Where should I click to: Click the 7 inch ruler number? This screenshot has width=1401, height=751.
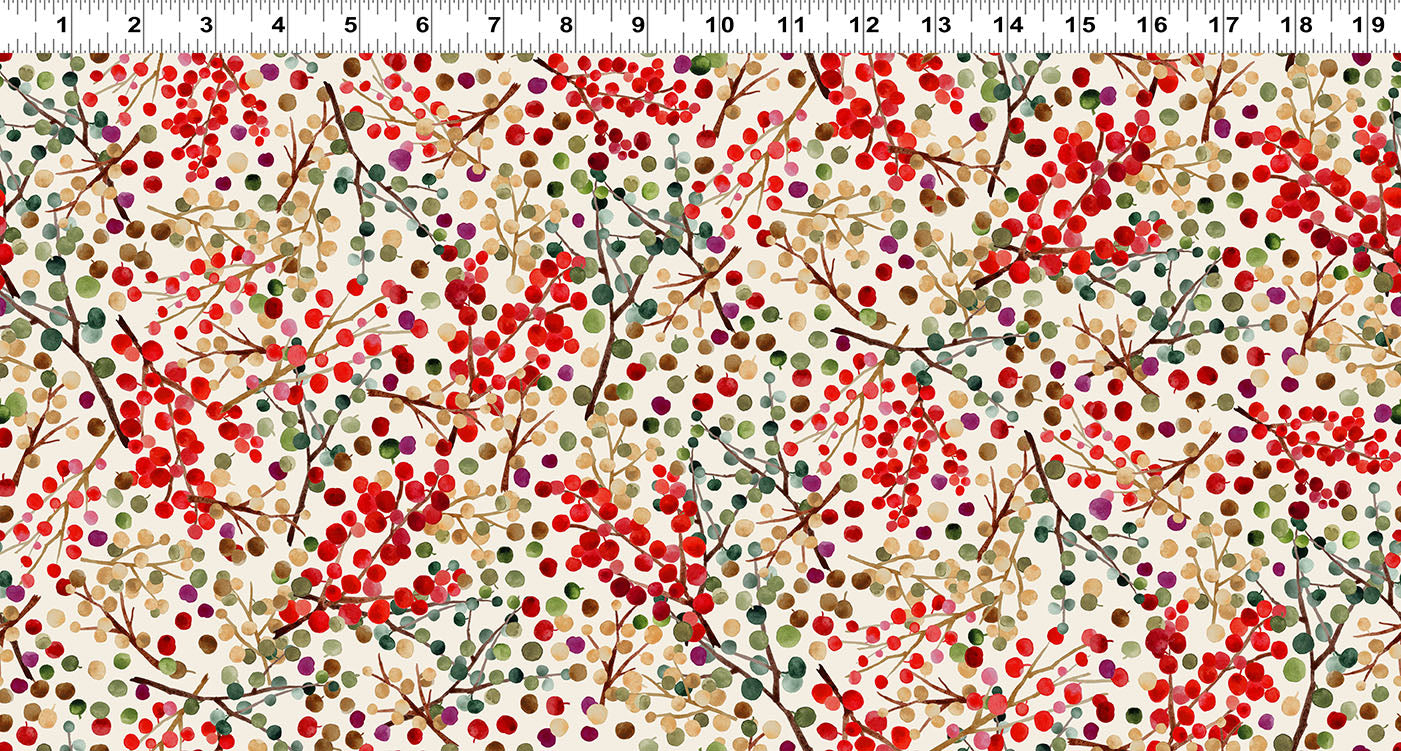coord(494,24)
